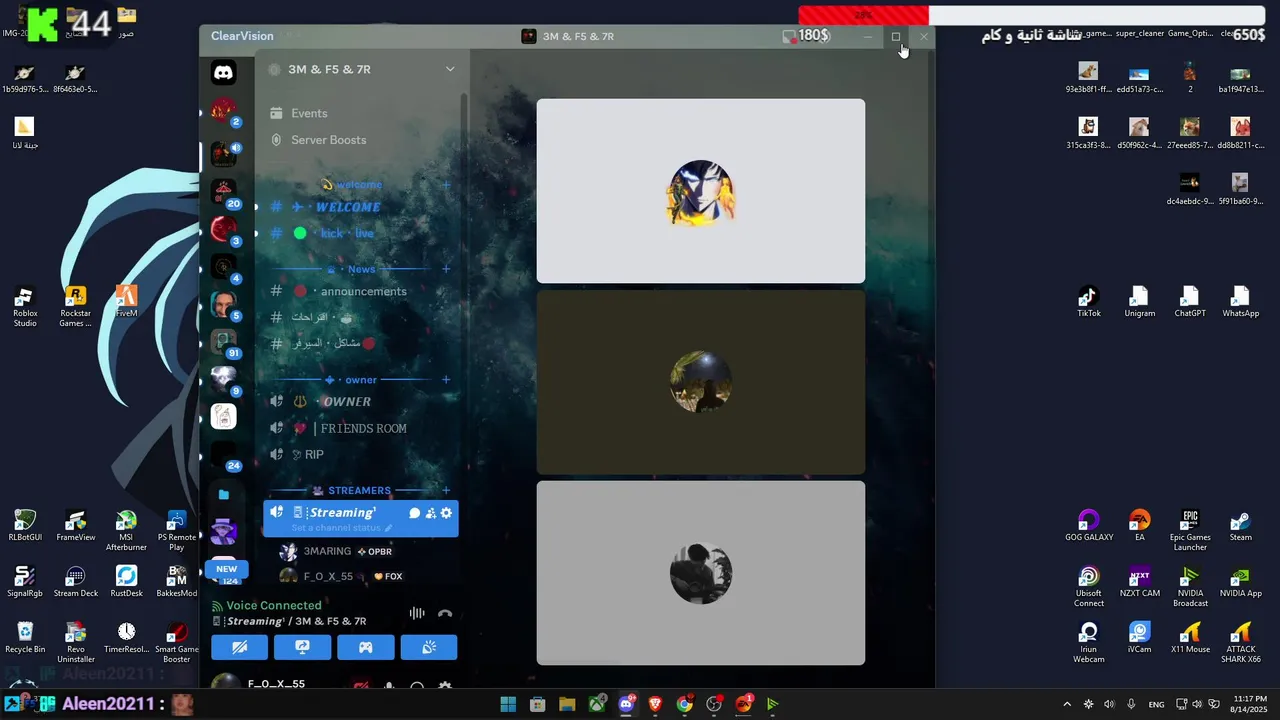Open WhatsApp desktop shortcut
1280x720 pixels.
1240,301
